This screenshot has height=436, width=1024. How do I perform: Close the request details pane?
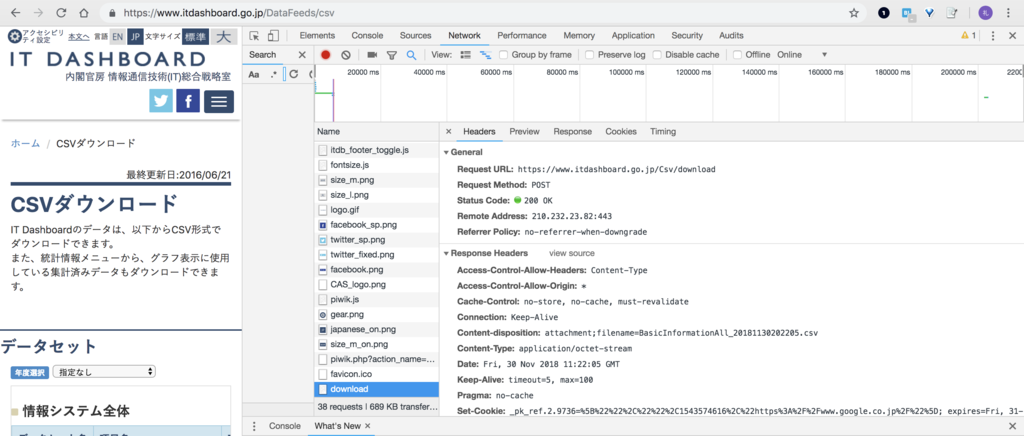[x=449, y=132]
